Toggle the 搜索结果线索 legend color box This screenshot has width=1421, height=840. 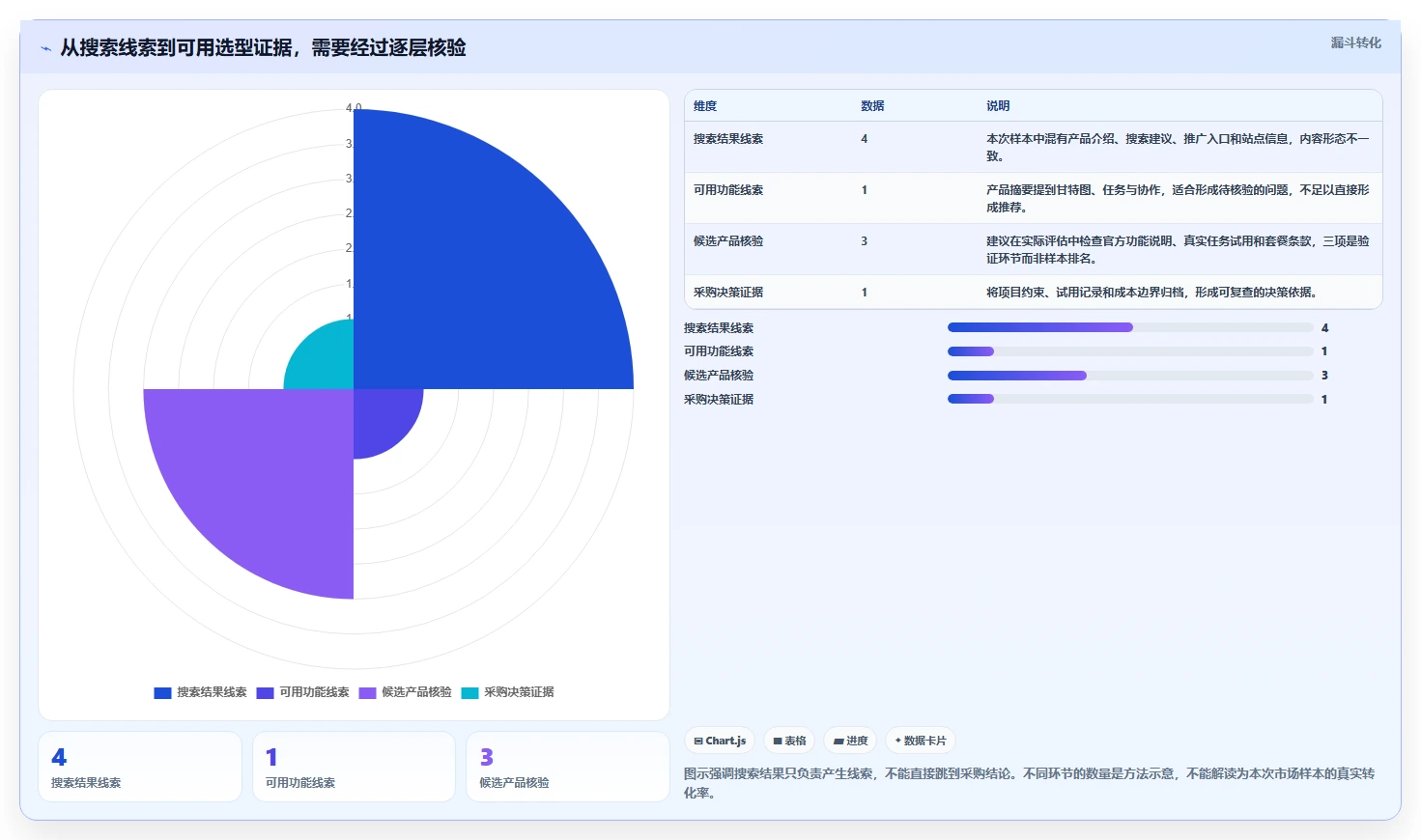(162, 692)
